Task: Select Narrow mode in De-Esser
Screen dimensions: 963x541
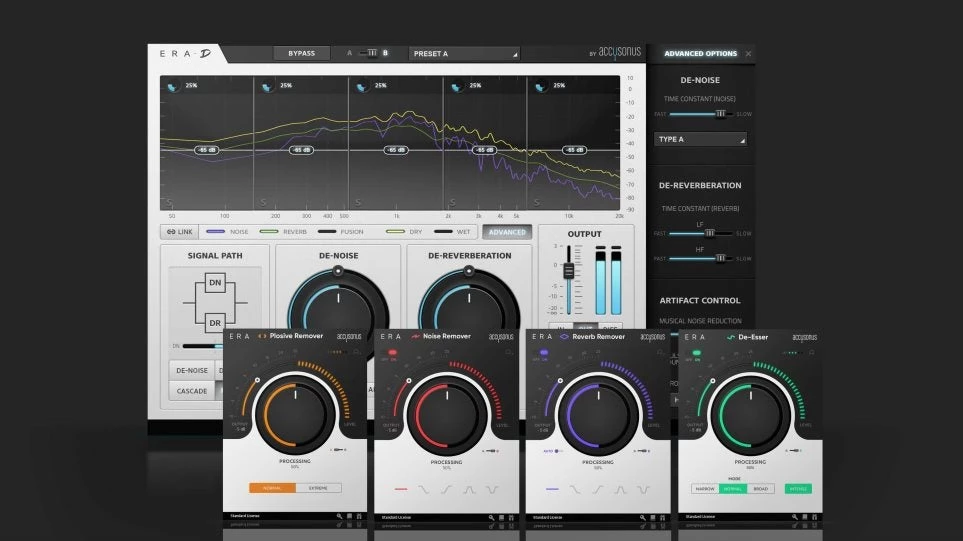Action: pyautogui.click(x=705, y=488)
